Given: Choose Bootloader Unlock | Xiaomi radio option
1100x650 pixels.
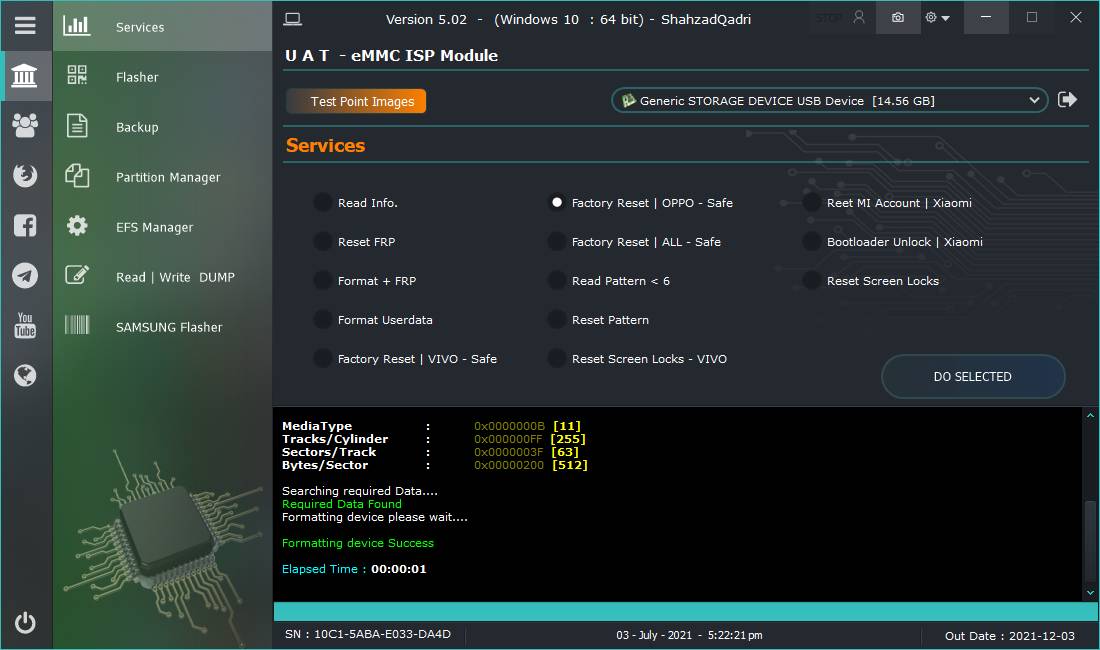Looking at the screenshot, I should tap(812, 242).
